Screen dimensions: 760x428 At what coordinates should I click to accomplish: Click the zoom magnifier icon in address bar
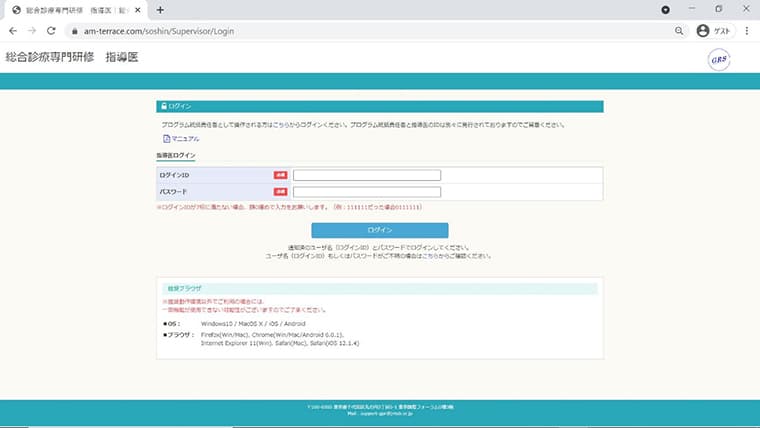point(679,31)
